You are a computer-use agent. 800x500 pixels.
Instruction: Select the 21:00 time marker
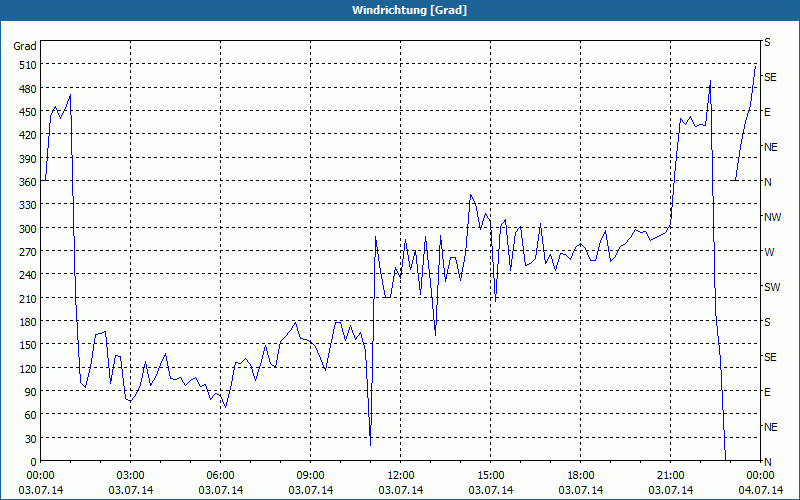[670, 476]
